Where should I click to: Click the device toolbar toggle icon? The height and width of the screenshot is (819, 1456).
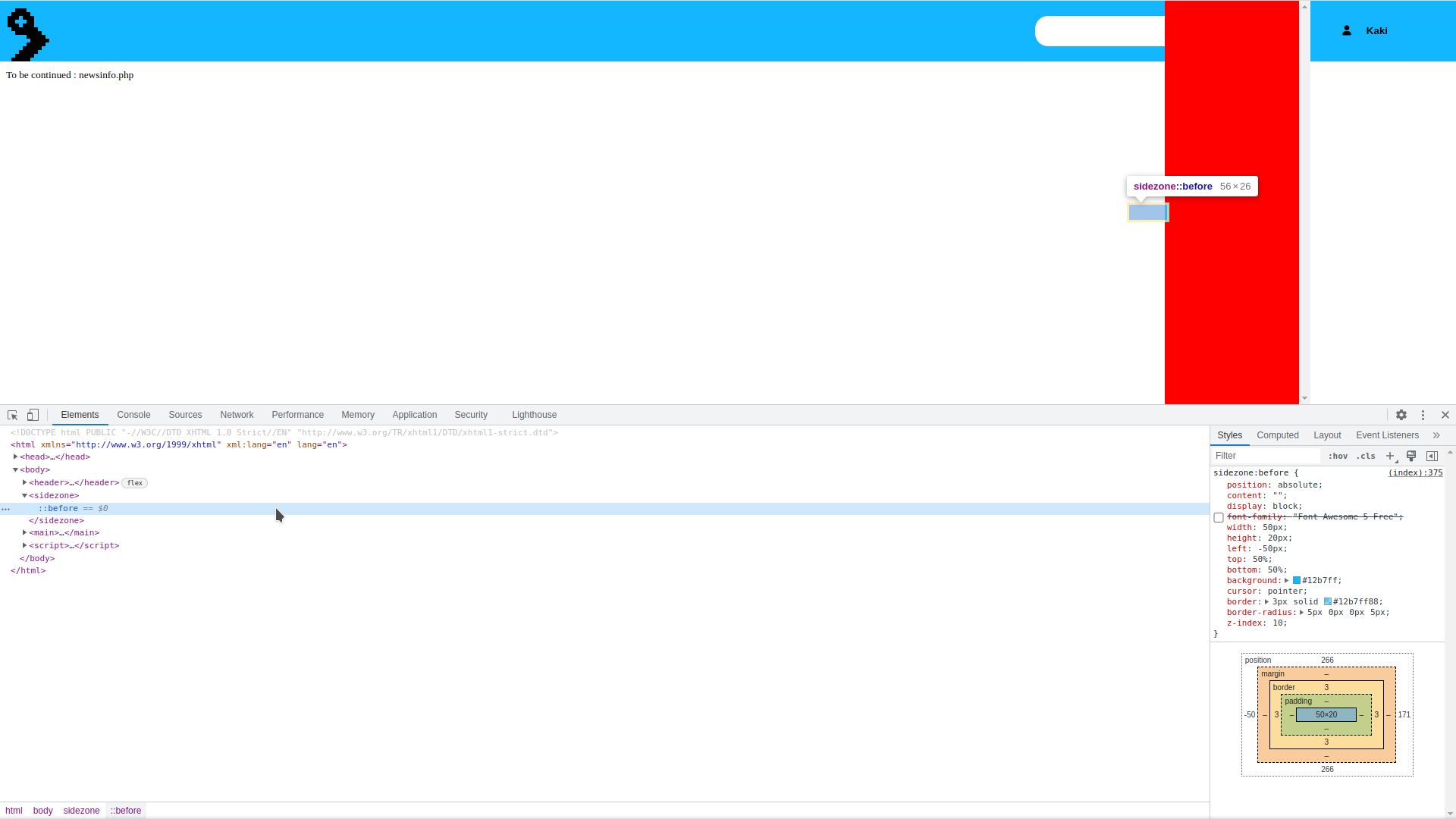click(32, 414)
